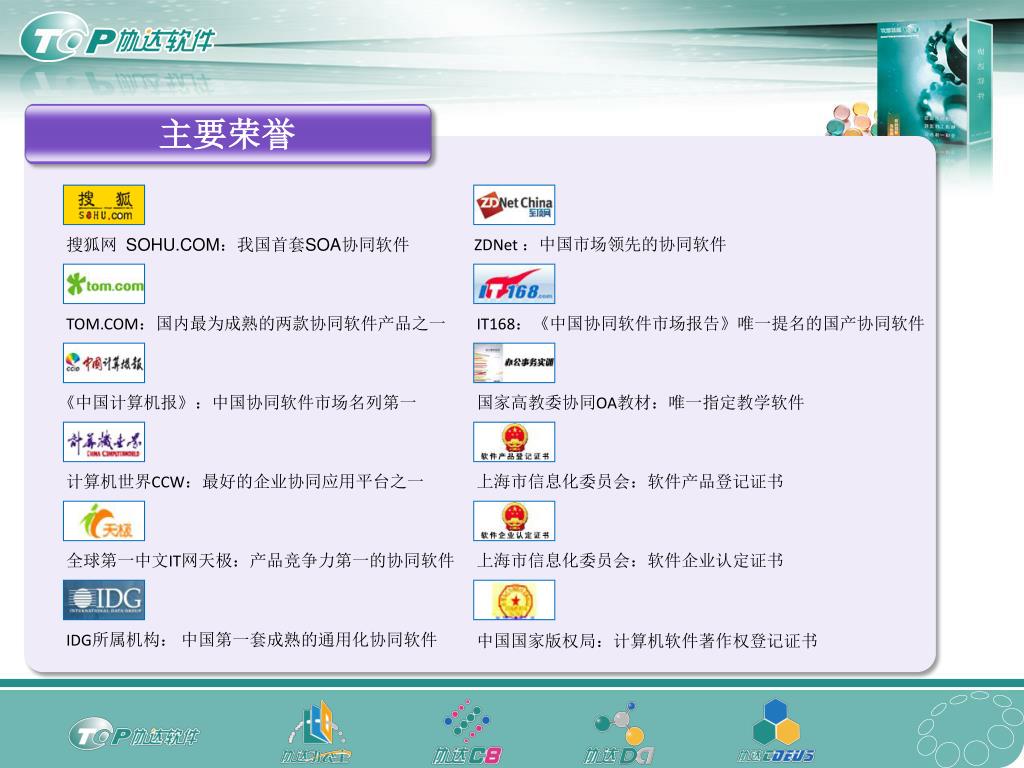Click the 主要荣誉 purple title banner
Screen dimensions: 1024x768
tap(228, 134)
